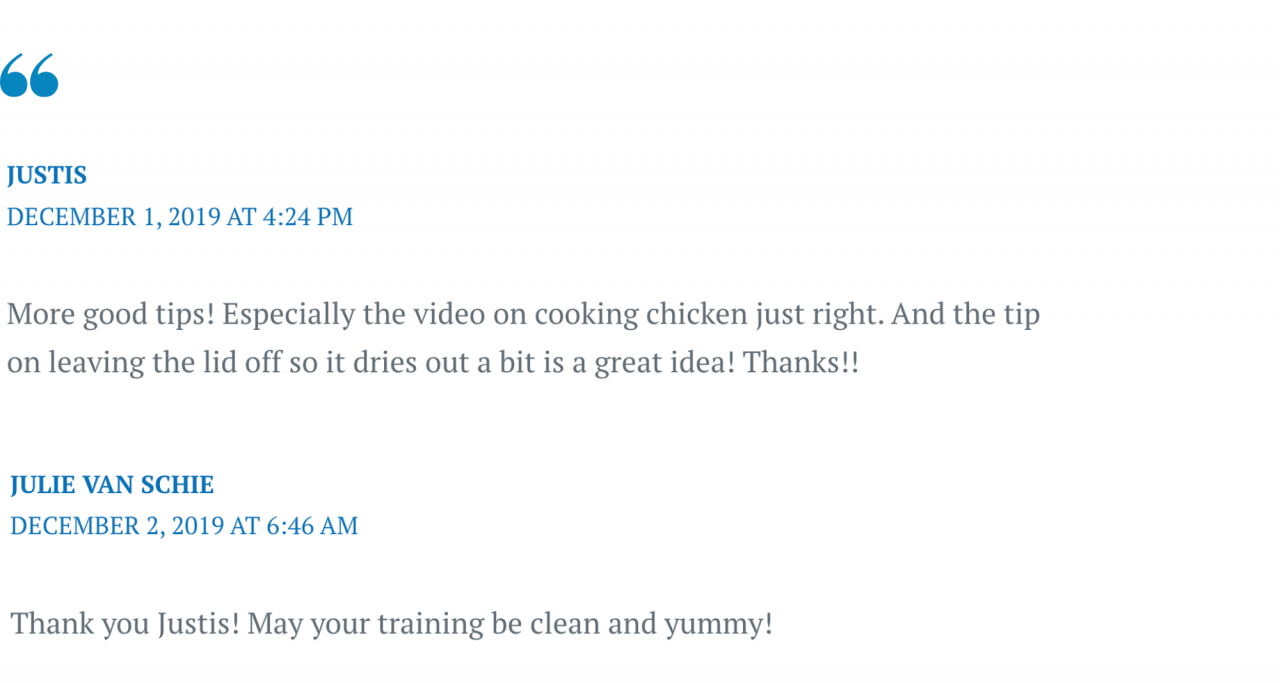Open the JUSTIS commenter name link
The height and width of the screenshot is (683, 1280).
click(x=47, y=175)
